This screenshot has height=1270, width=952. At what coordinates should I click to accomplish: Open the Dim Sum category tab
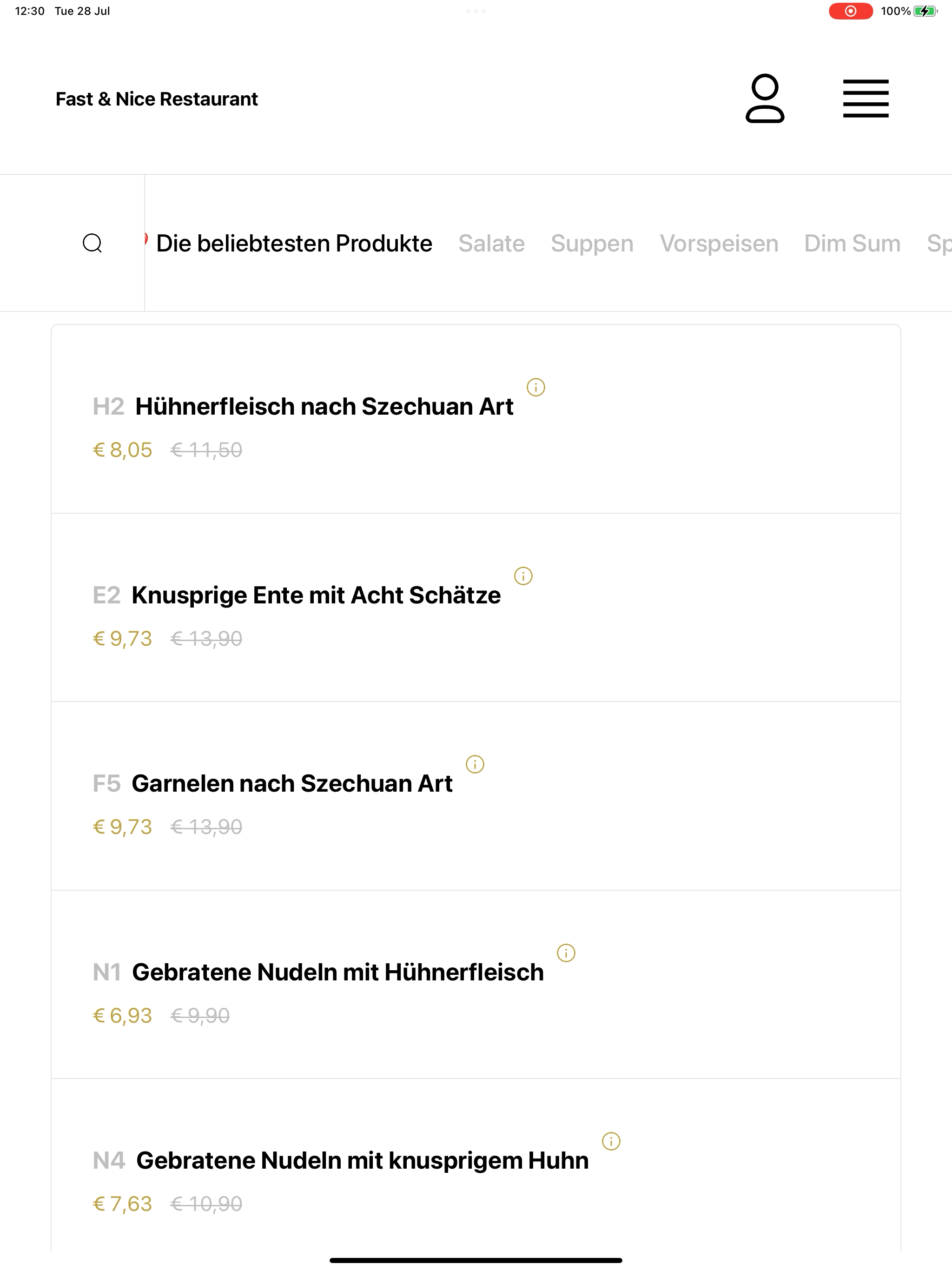(x=852, y=244)
